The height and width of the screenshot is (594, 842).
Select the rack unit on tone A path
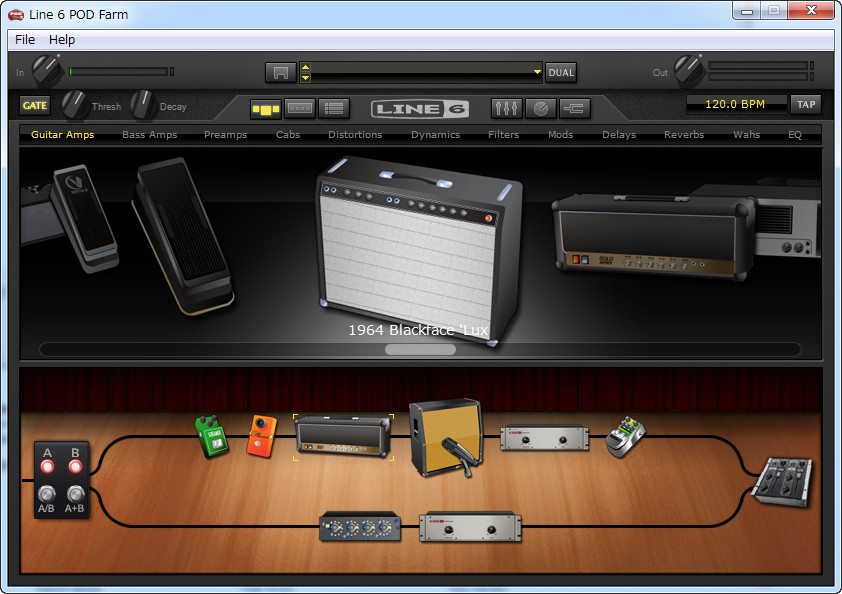pos(545,438)
